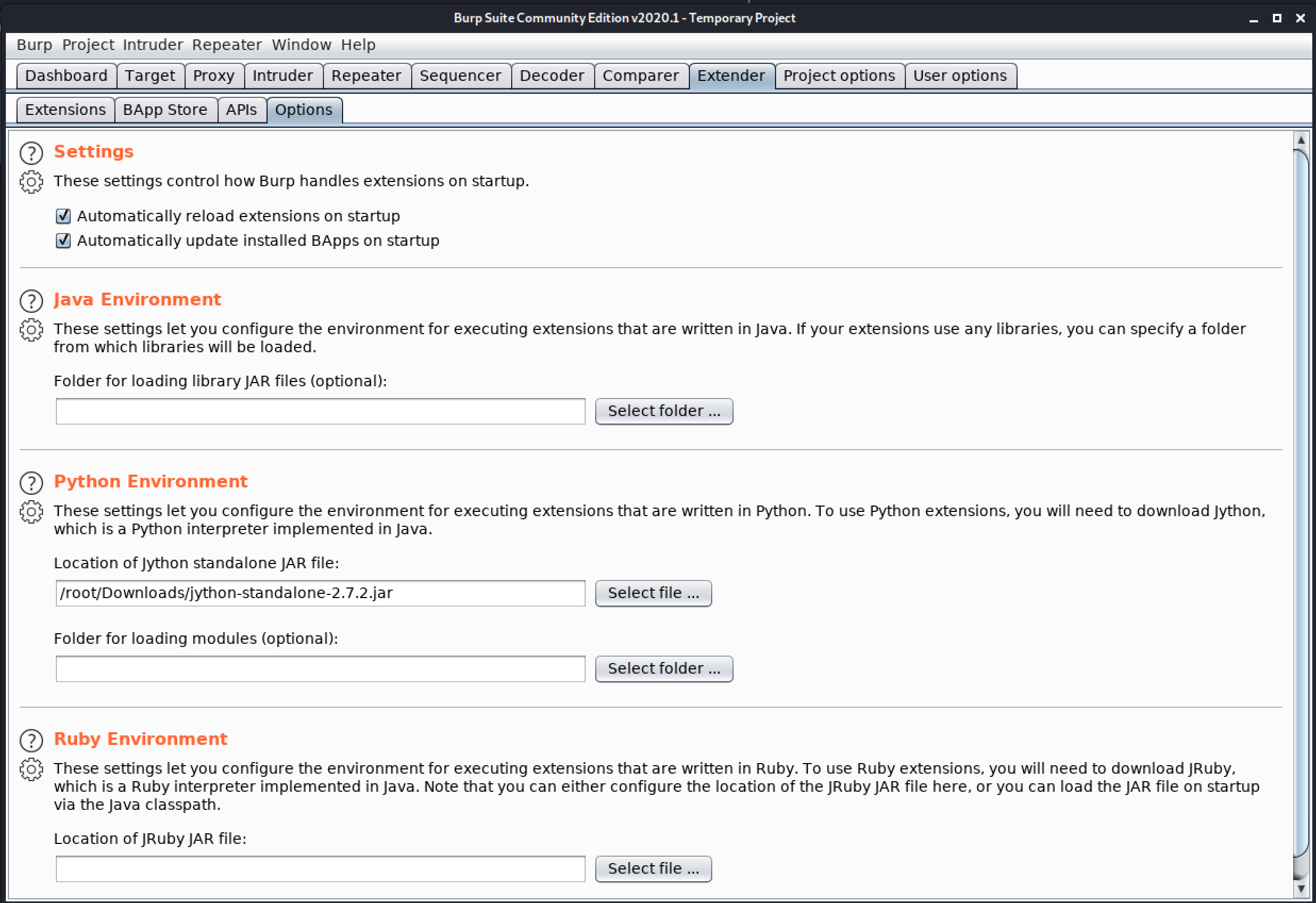
Task: Open help for Ruby Environment section
Action: click(31, 740)
